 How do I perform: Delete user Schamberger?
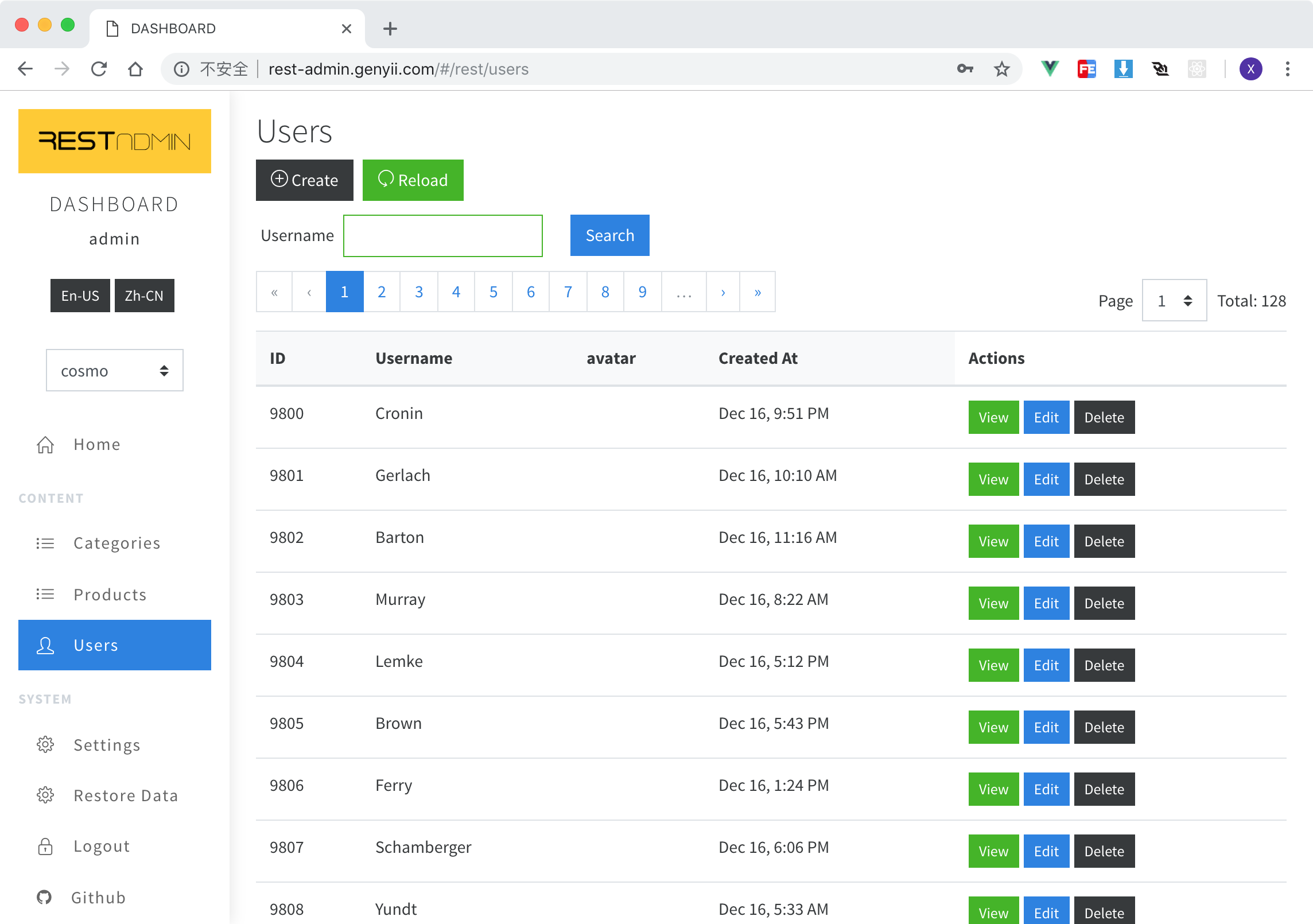click(x=1105, y=851)
